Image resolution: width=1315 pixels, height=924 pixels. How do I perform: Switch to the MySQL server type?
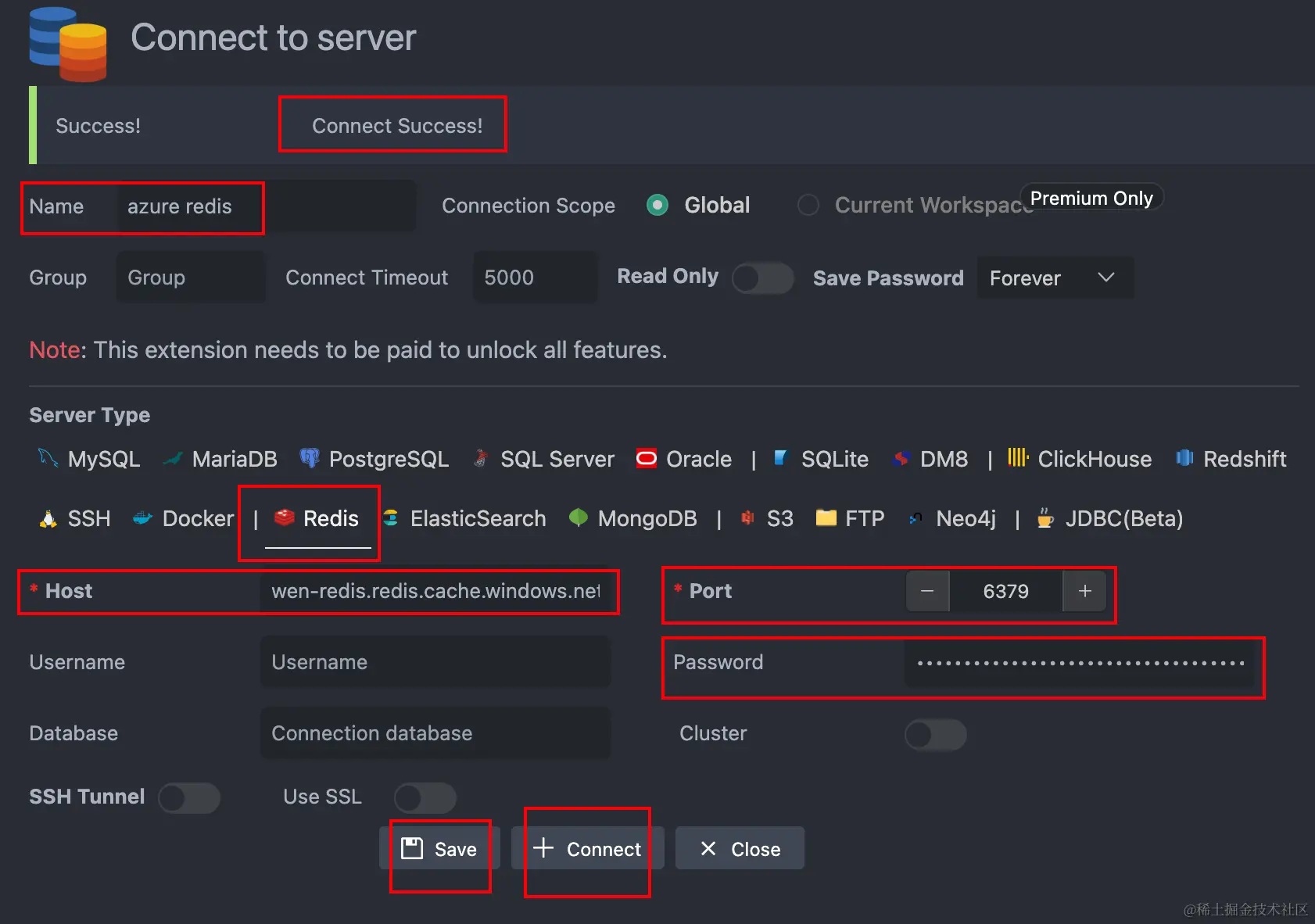point(90,459)
